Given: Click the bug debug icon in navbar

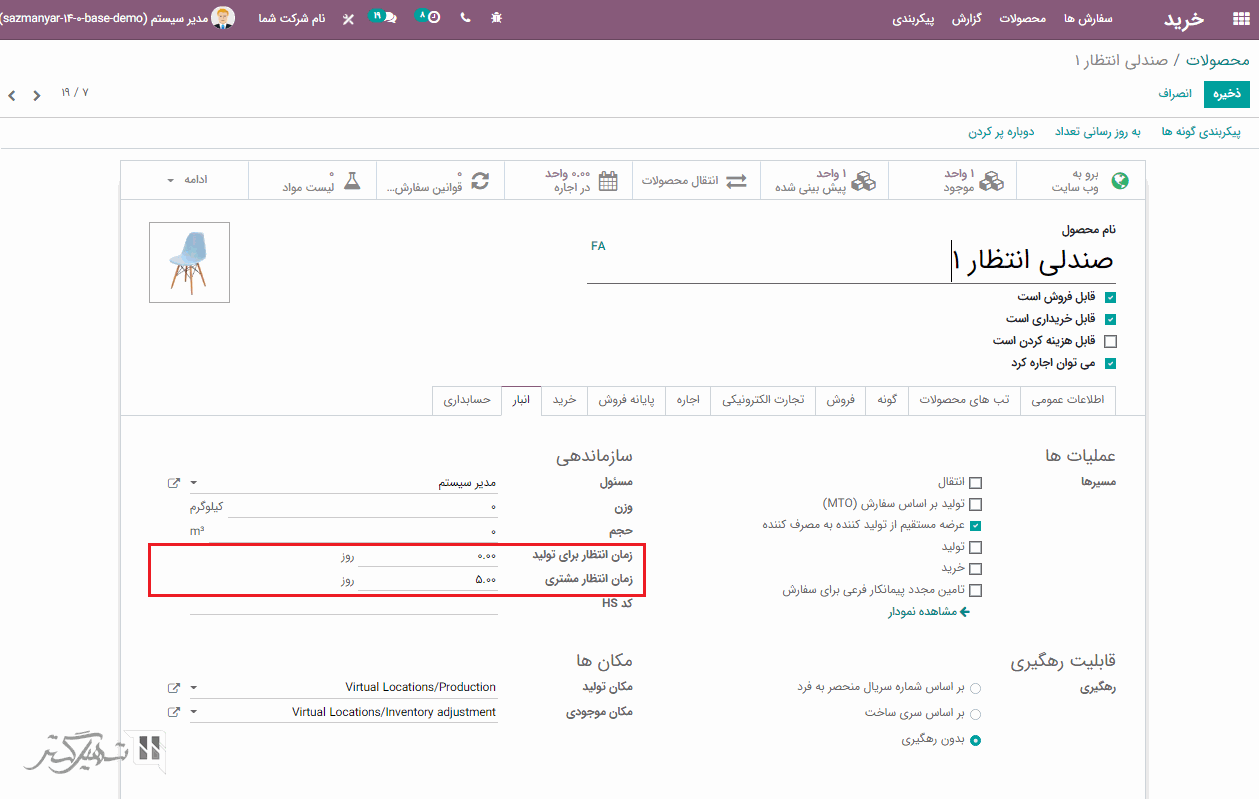Looking at the screenshot, I should [498, 19].
